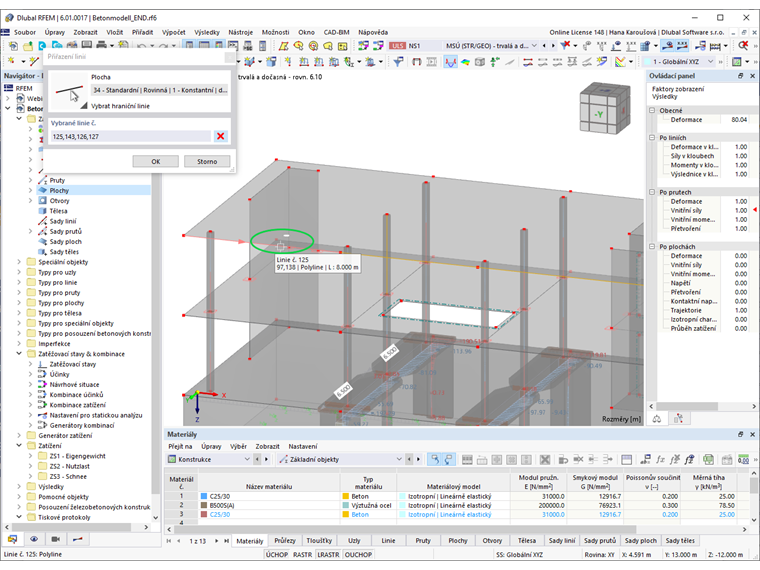Click the new model icon in toolbar
This screenshot has width=760, height=570.
click(x=13, y=46)
